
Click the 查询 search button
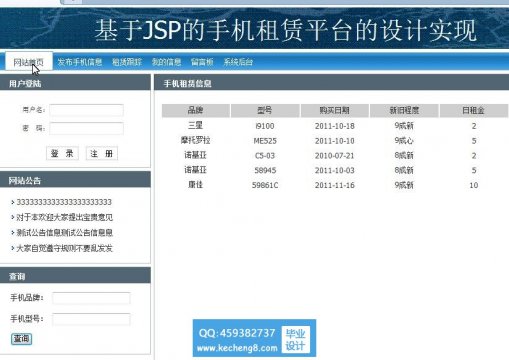point(22,339)
